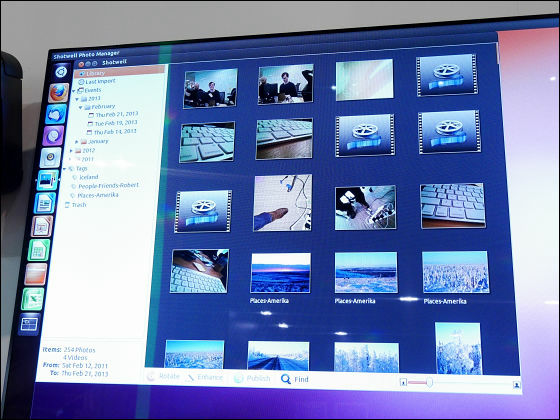This screenshot has height=420, width=560.
Task: Collapse the Tags tree node
Action: point(65,169)
